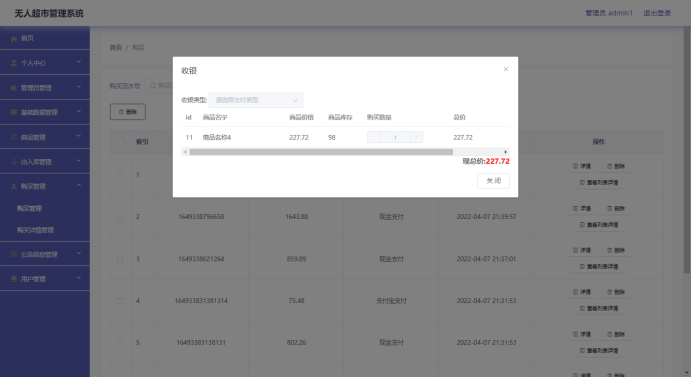The width and height of the screenshot is (692, 377).
Task: Go to 首页 via sidebar label
Action: [x=27, y=38]
